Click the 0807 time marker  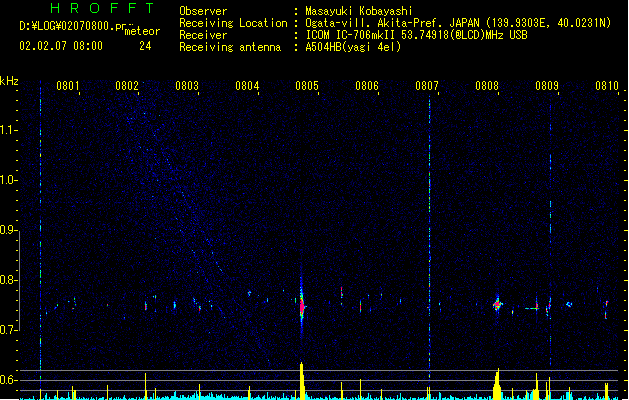tap(427, 86)
